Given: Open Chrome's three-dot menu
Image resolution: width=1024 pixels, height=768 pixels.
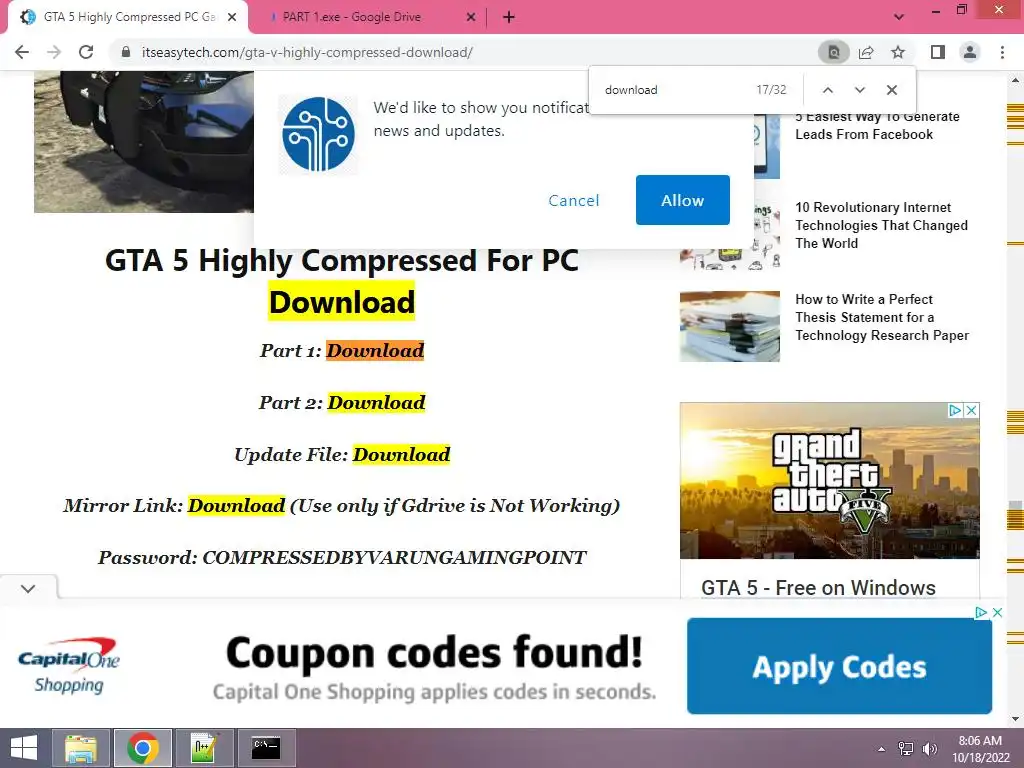Looking at the screenshot, I should pos(1002,52).
